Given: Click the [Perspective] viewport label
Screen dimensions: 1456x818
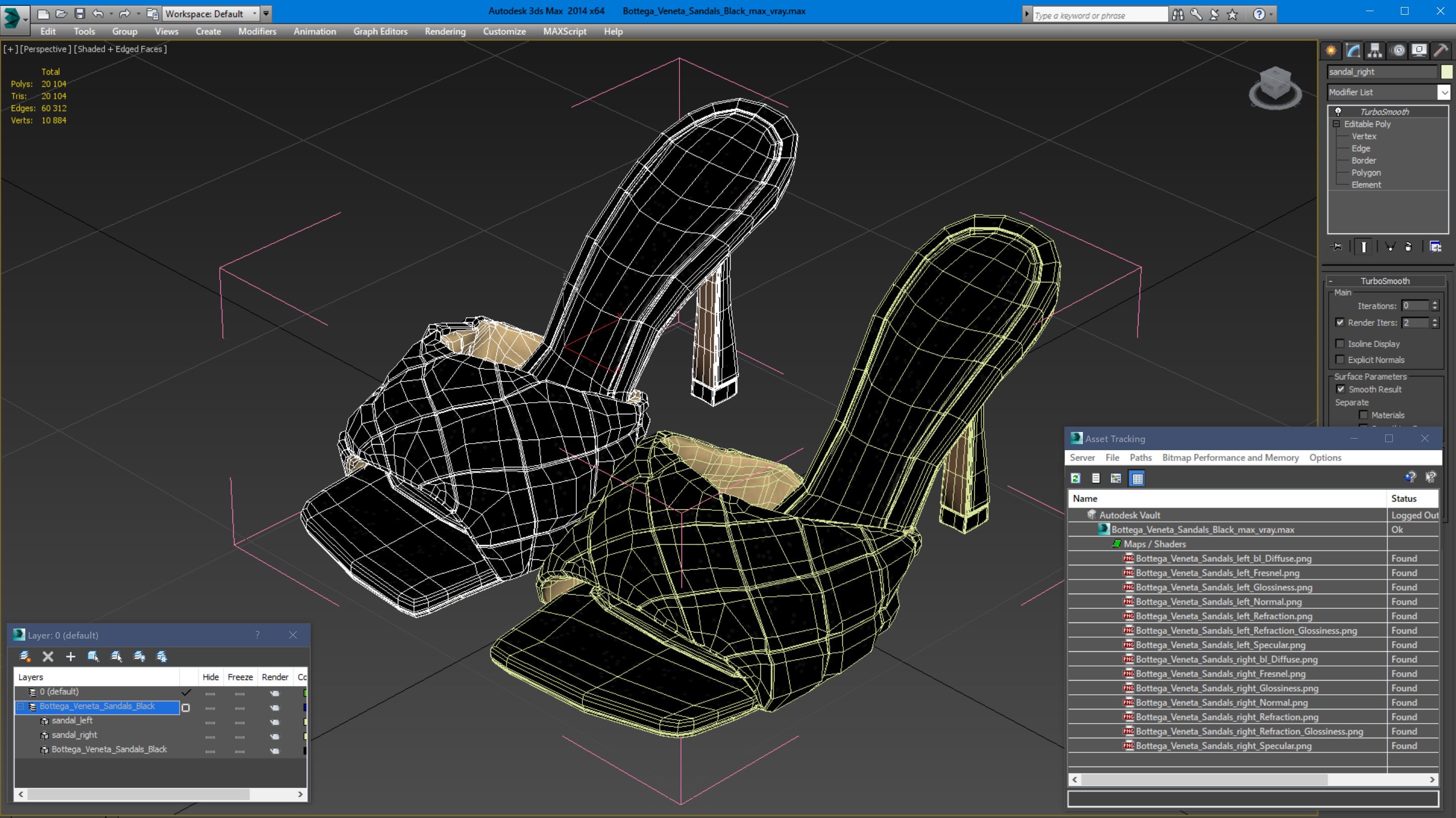Looking at the screenshot, I should coord(46,49).
